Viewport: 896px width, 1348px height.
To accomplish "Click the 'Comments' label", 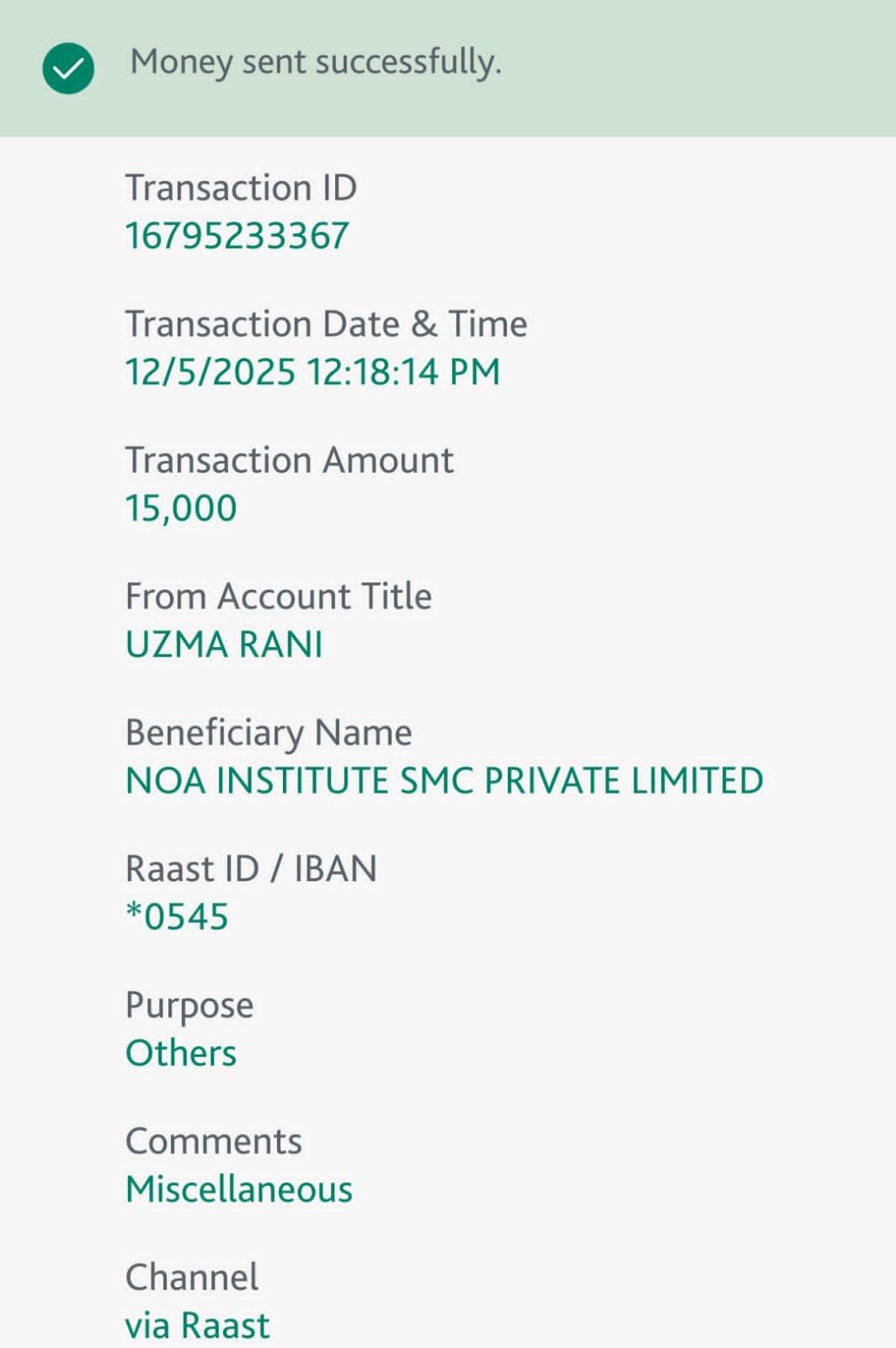I will [213, 1142].
